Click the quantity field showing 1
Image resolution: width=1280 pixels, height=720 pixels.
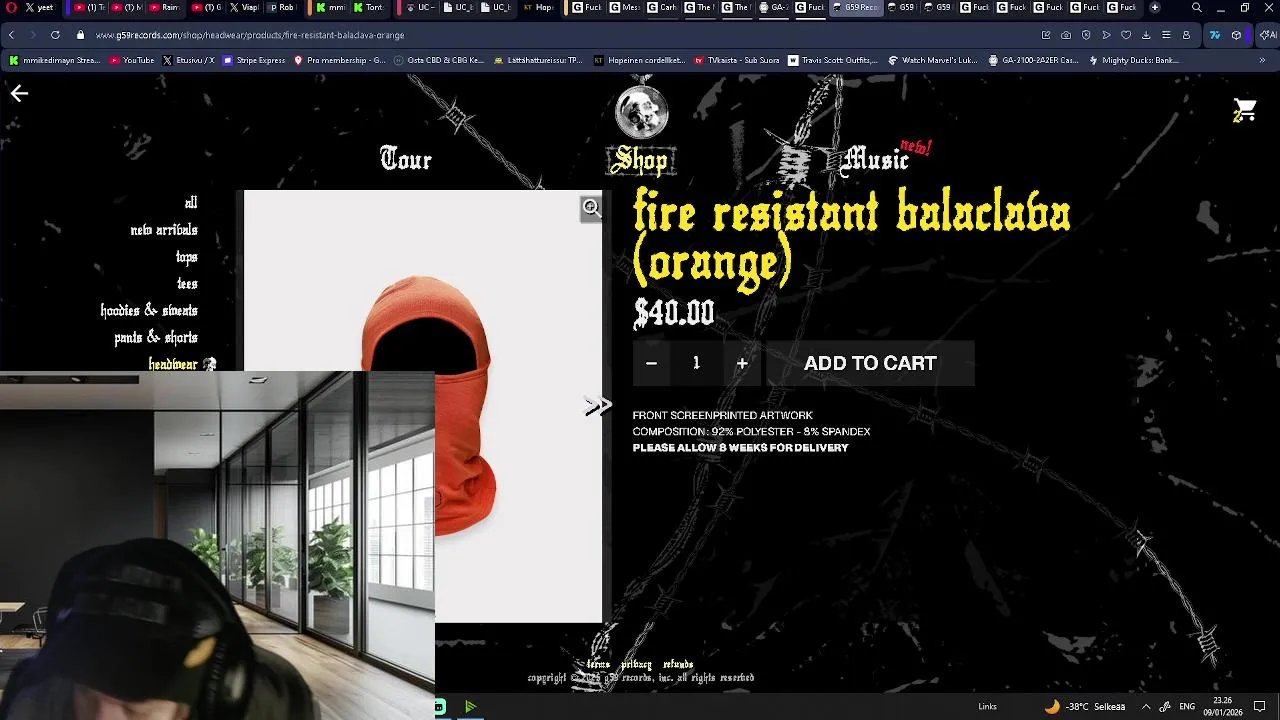[x=696, y=363]
